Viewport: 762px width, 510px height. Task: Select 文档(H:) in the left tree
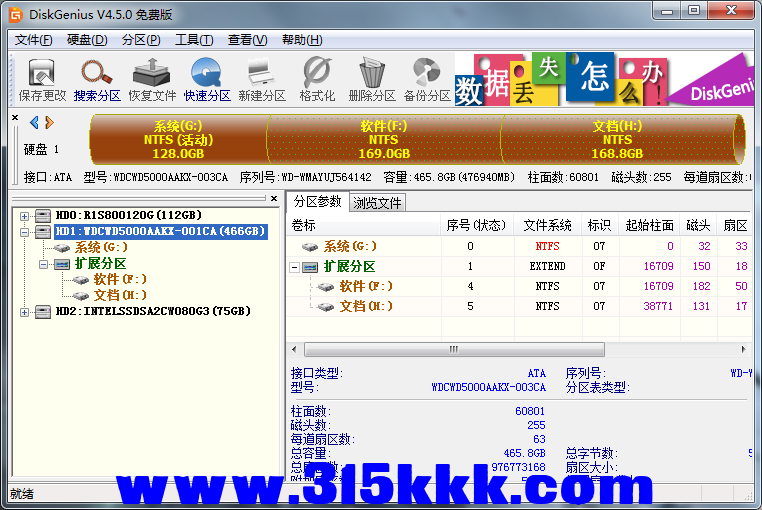120,295
